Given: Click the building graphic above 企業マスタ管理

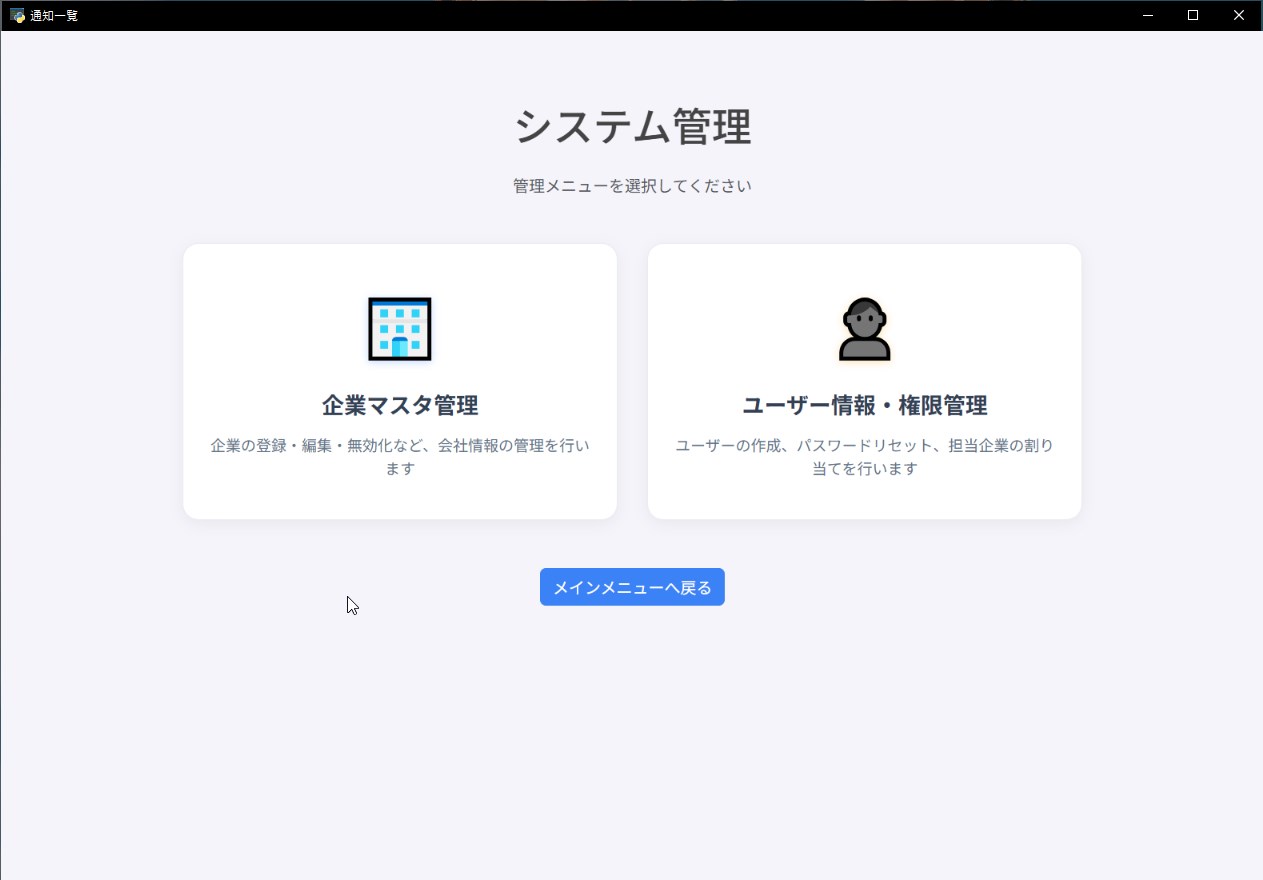Looking at the screenshot, I should click(x=399, y=328).
